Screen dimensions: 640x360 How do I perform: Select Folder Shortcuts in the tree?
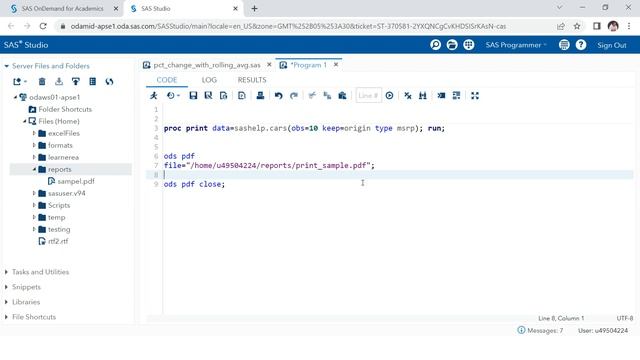click(x=65, y=109)
